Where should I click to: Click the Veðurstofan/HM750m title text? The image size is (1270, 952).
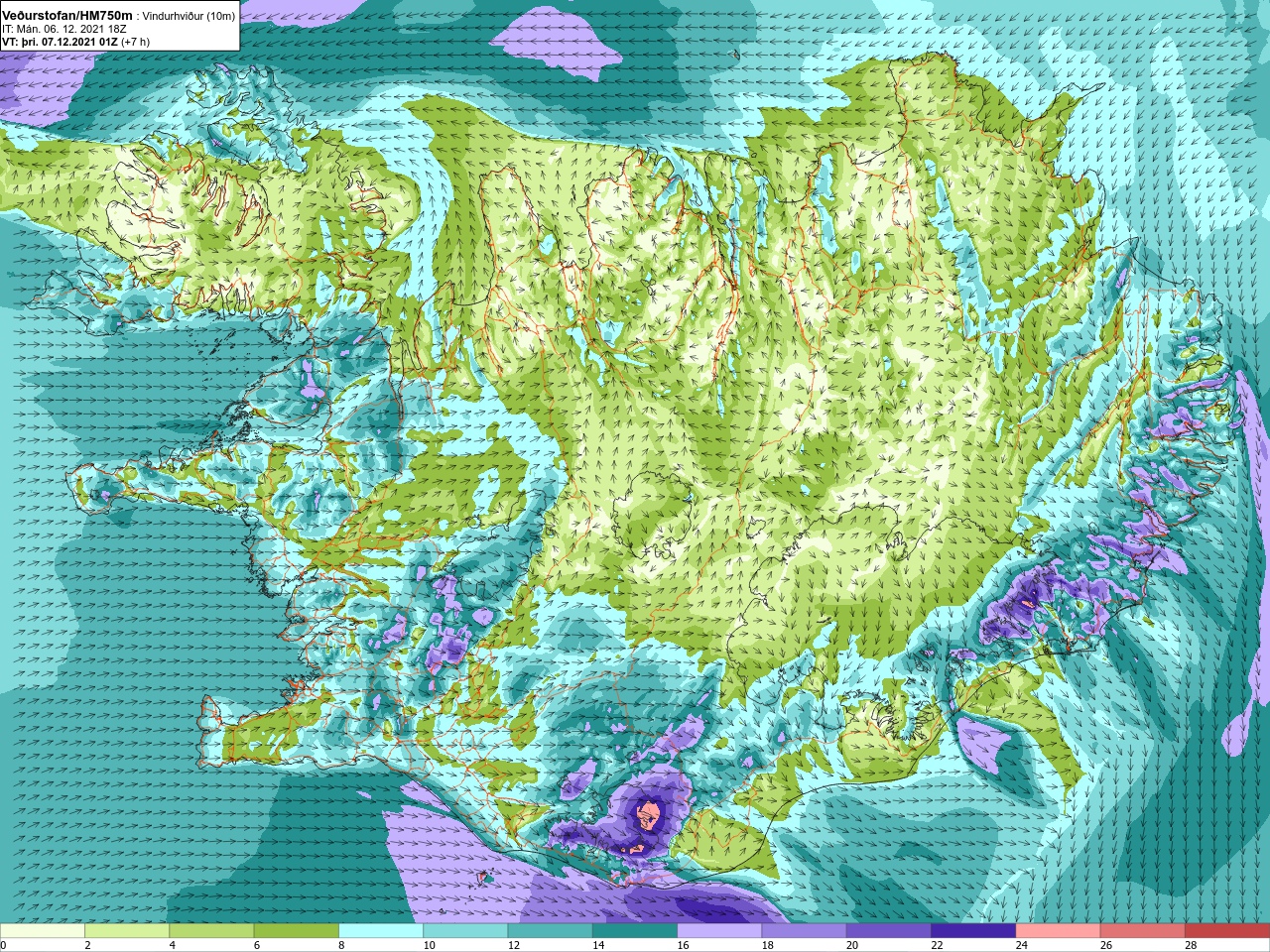click(66, 15)
